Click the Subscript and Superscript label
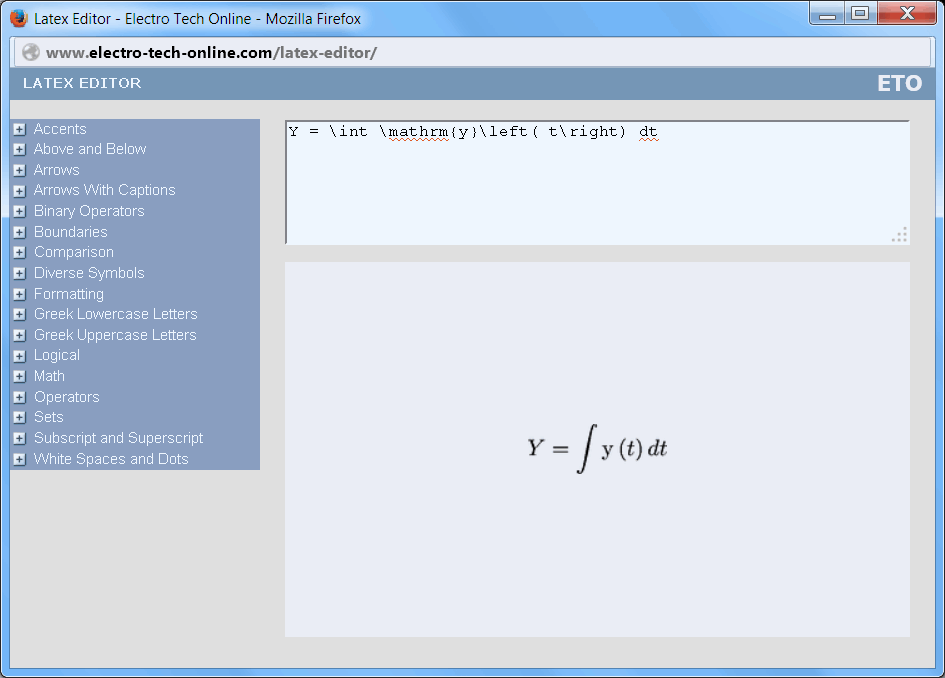This screenshot has height=678, width=945. point(119,438)
